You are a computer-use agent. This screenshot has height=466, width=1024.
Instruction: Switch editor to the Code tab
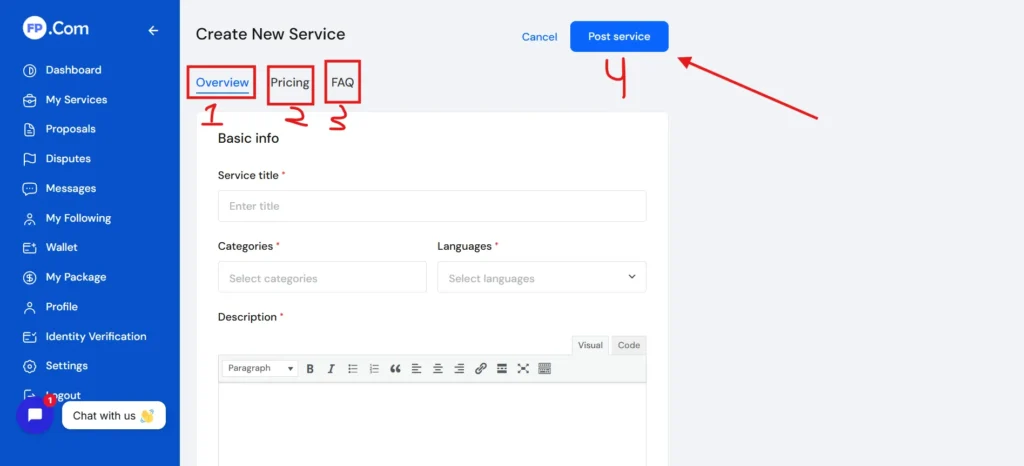pyautogui.click(x=629, y=345)
